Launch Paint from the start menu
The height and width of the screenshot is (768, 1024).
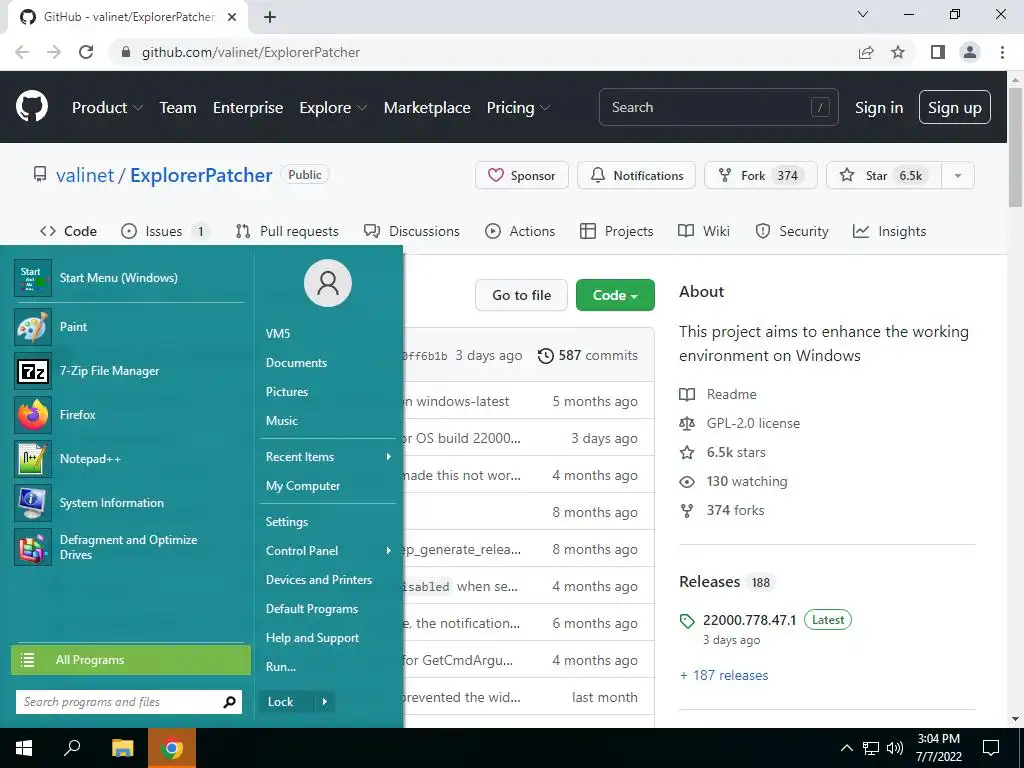tap(33, 327)
